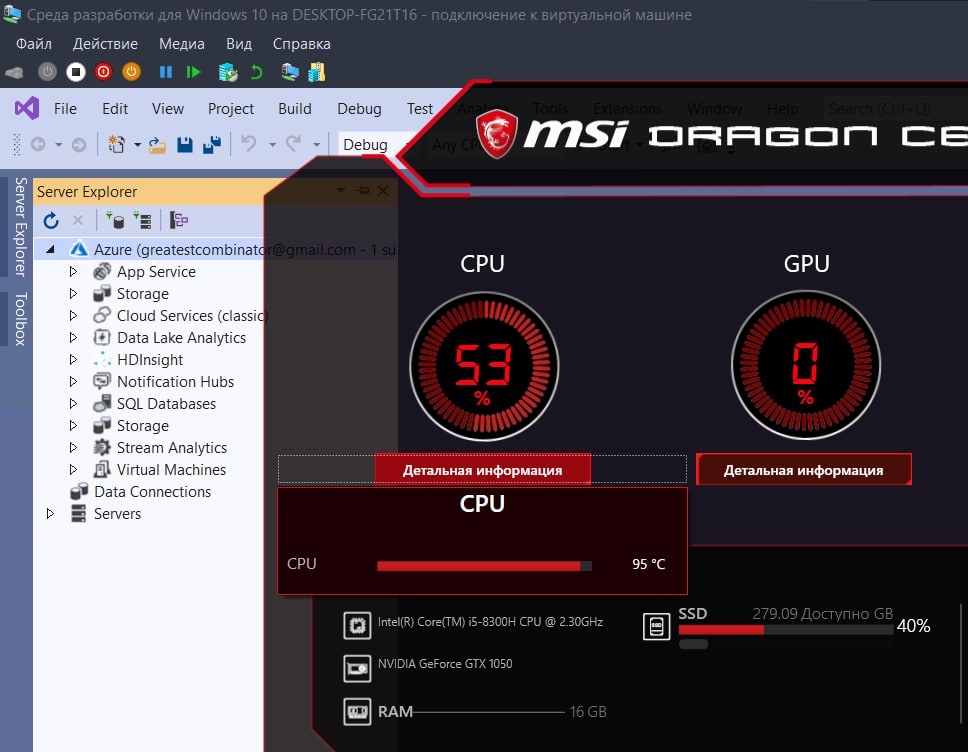Reset the VM using green play icon
The height and width of the screenshot is (752, 968).
(193, 72)
